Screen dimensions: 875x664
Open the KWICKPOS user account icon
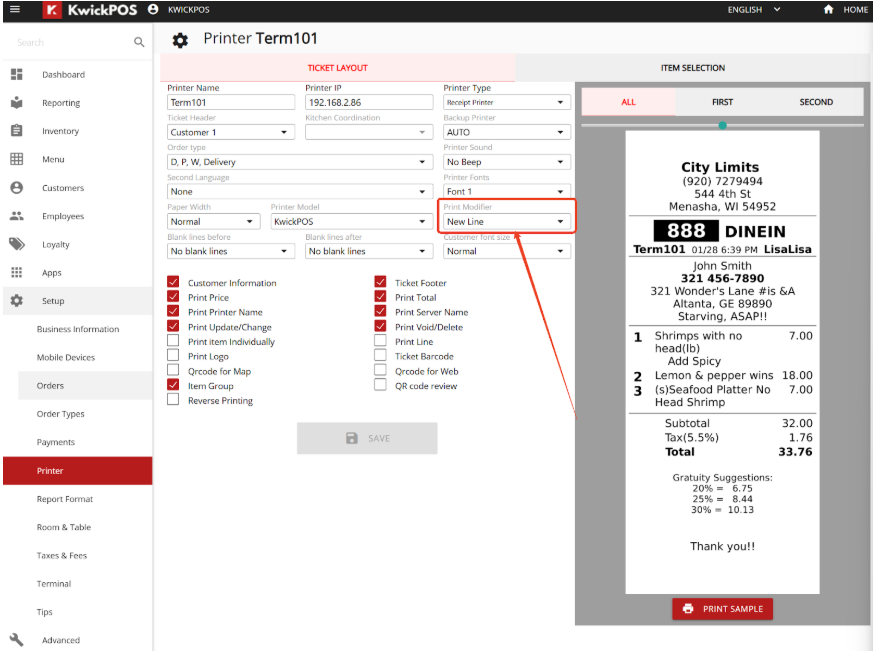[153, 9]
